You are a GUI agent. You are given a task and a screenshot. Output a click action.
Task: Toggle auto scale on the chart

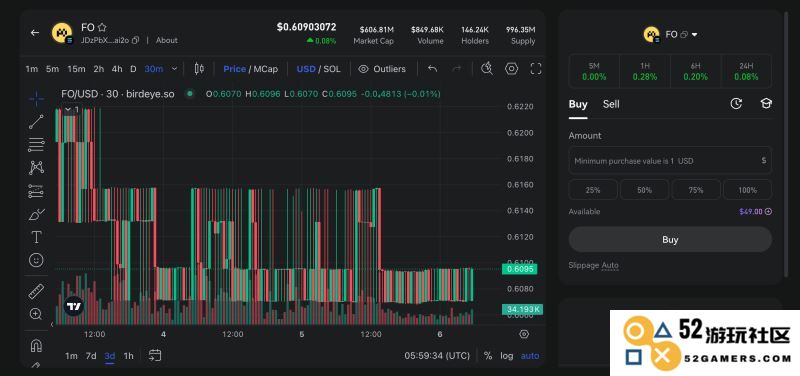[x=530, y=356]
